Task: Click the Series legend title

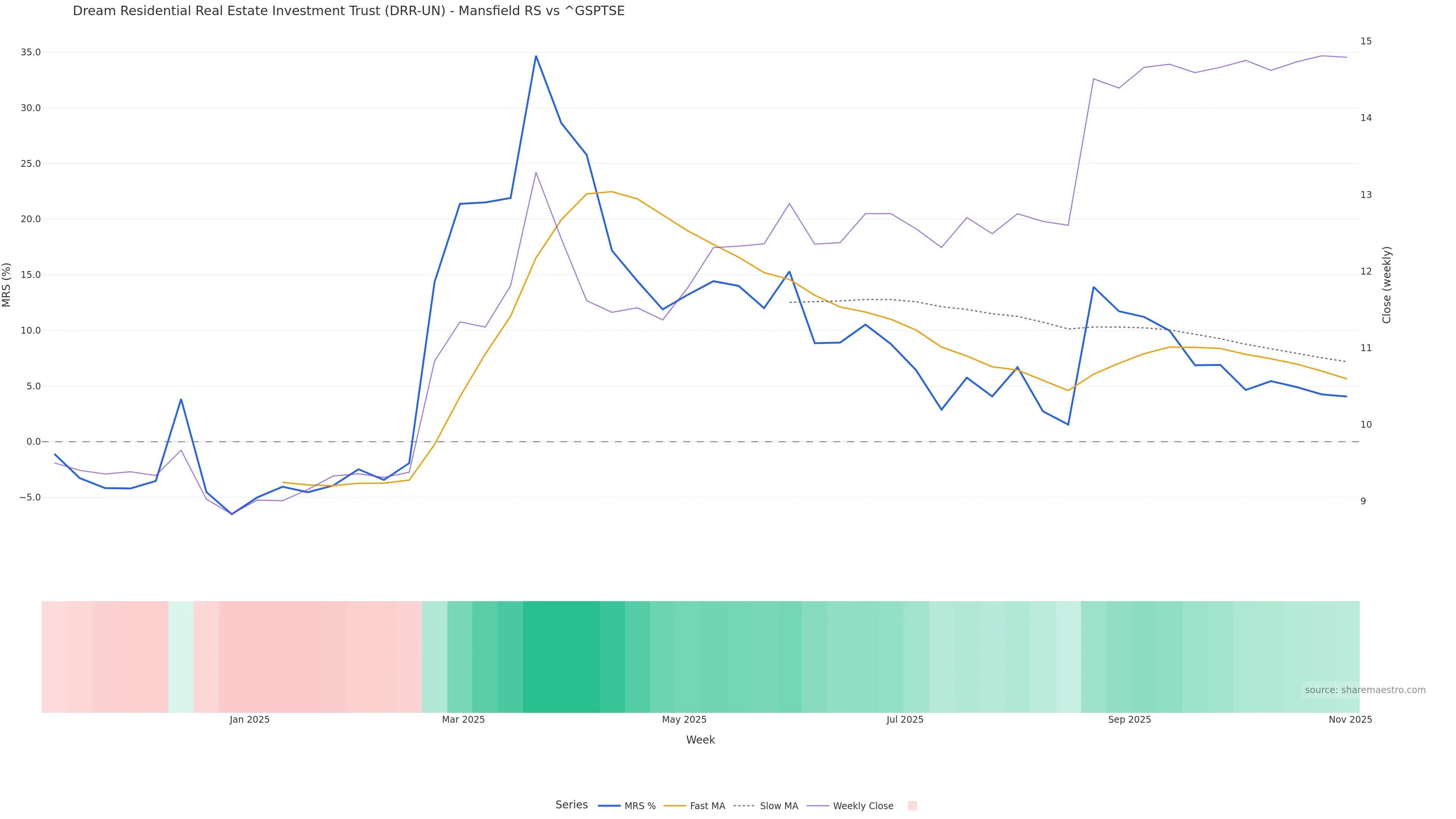Action: (x=571, y=805)
